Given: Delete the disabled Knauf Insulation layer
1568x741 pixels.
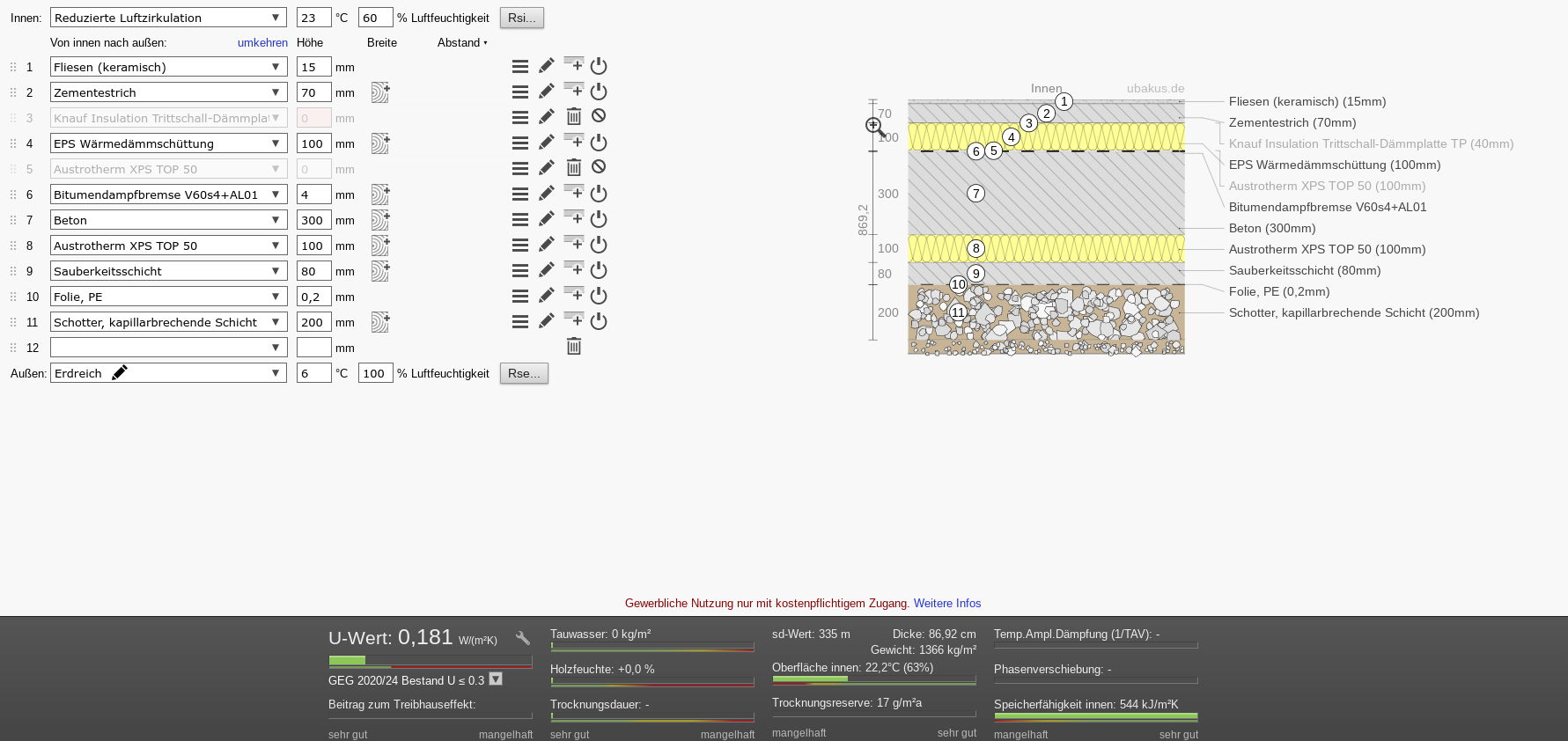Looking at the screenshot, I should pyautogui.click(x=574, y=116).
